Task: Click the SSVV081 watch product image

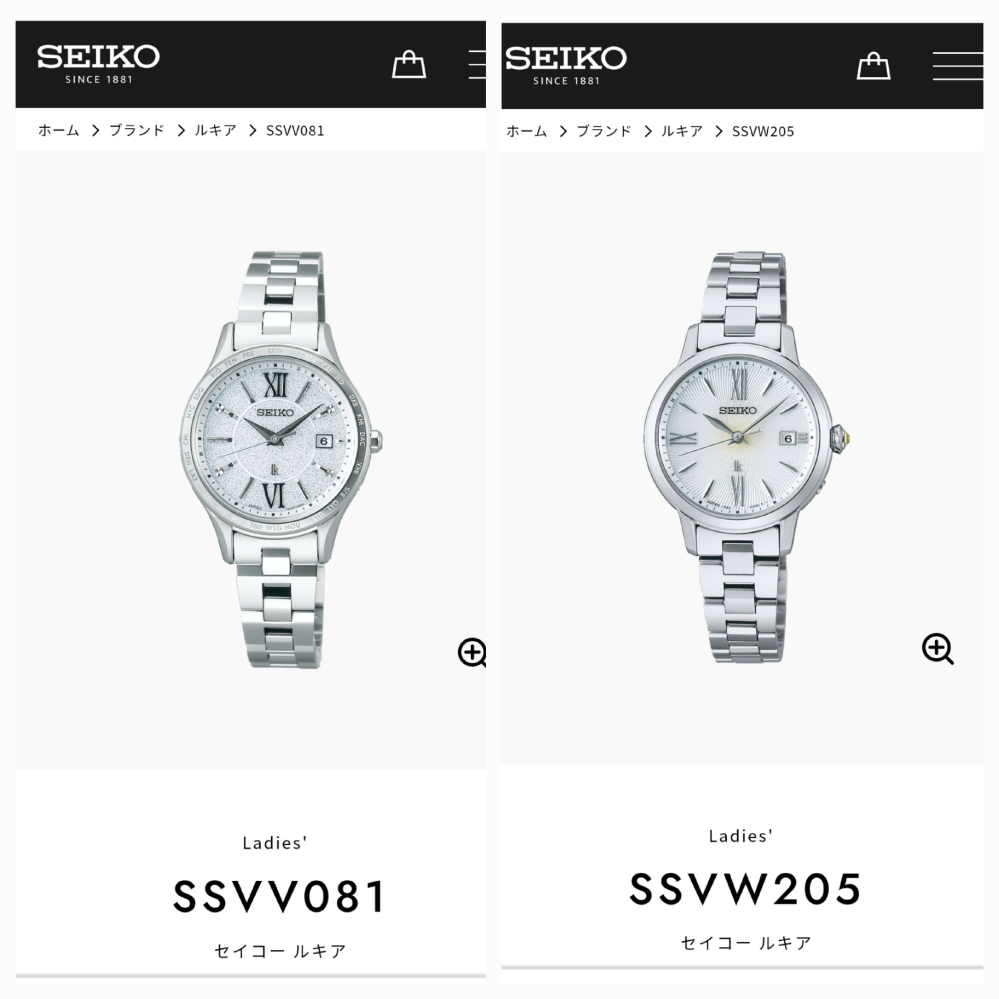Action: (x=281, y=459)
